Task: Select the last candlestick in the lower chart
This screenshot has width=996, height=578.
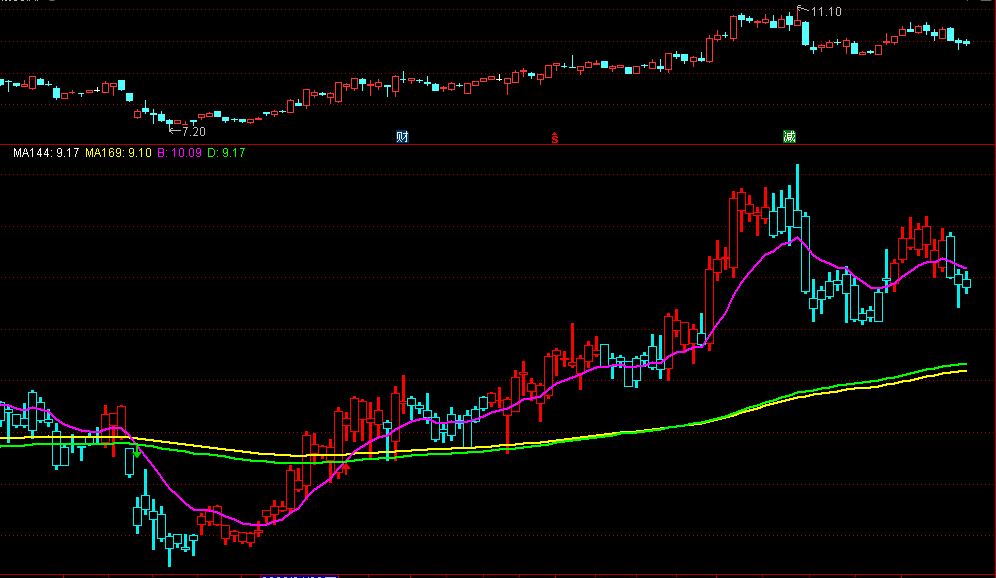Action: (x=966, y=283)
